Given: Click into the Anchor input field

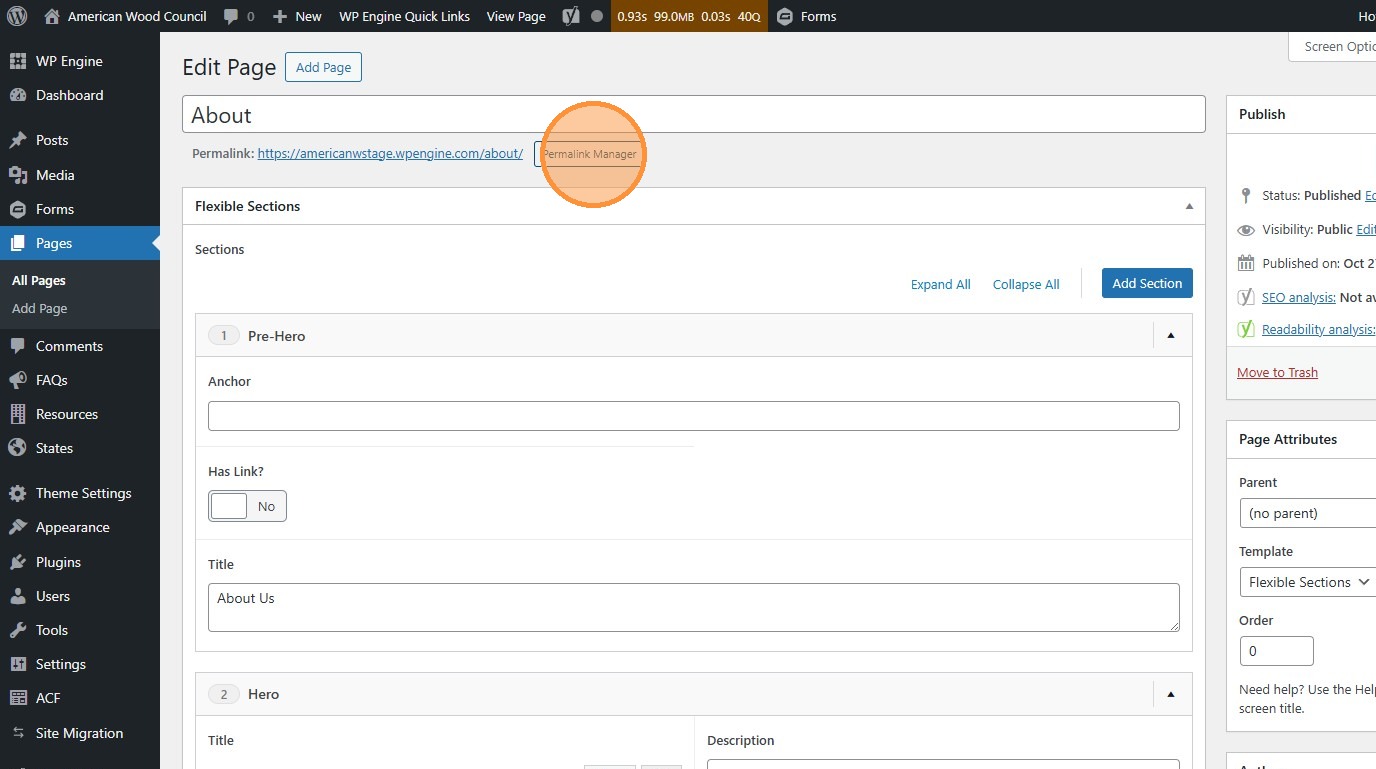Looking at the screenshot, I should pos(694,416).
